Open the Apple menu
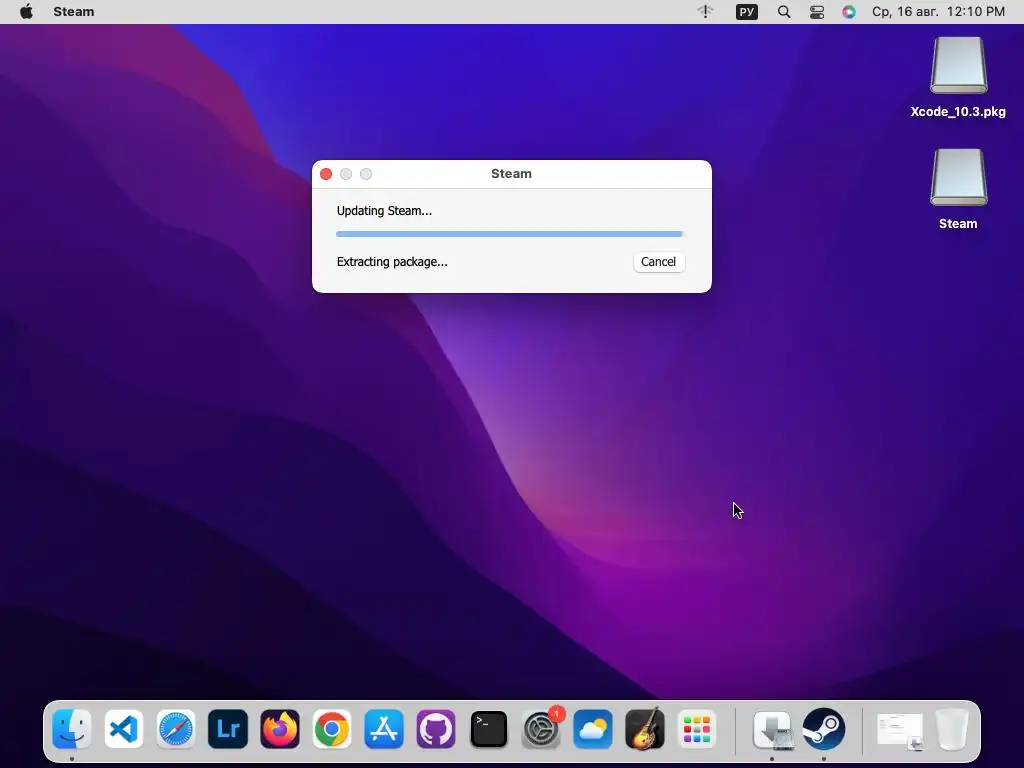Screen dimensions: 1024x768 (26, 12)
